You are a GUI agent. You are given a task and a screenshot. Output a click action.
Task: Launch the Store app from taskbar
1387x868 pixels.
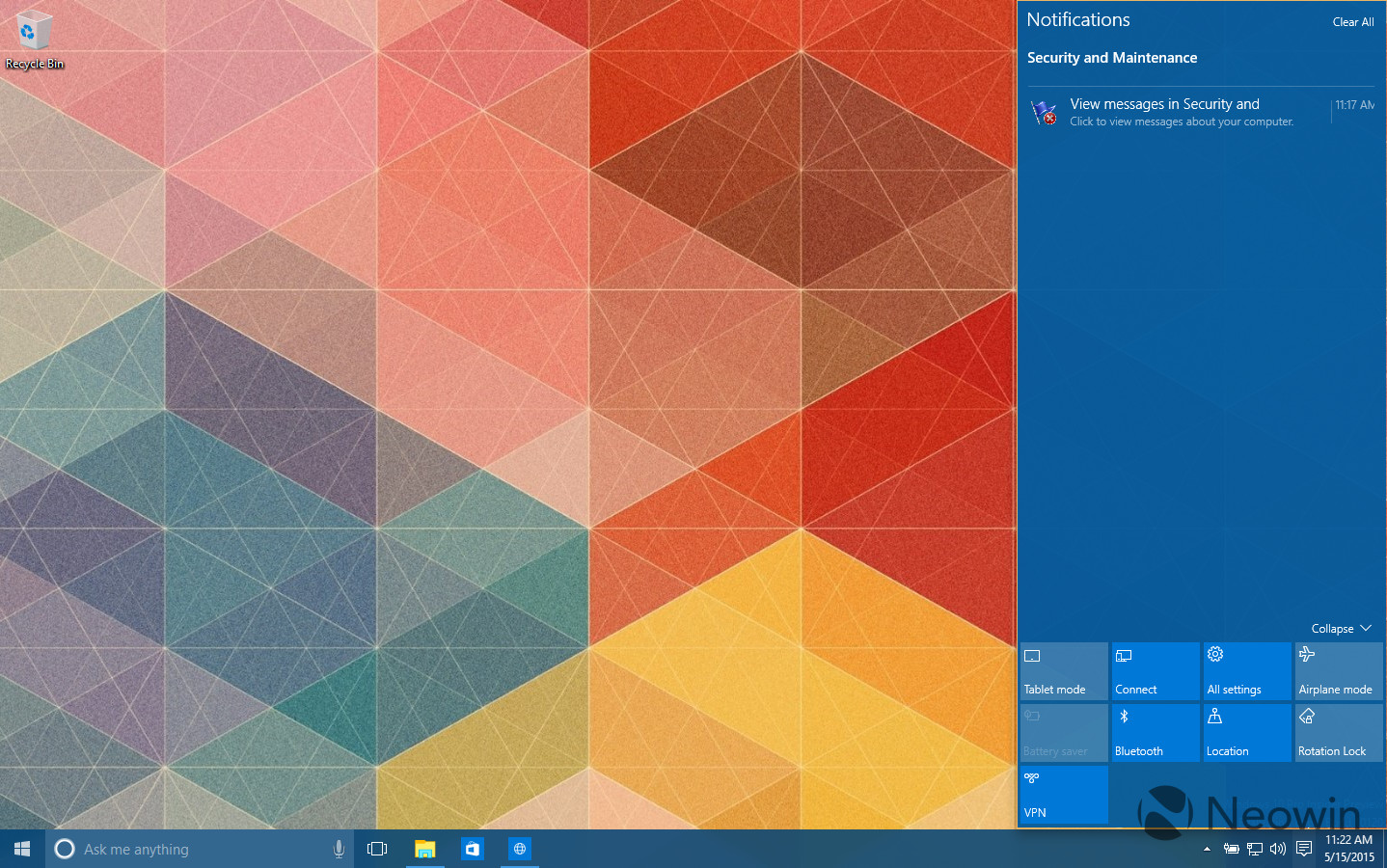(472, 849)
